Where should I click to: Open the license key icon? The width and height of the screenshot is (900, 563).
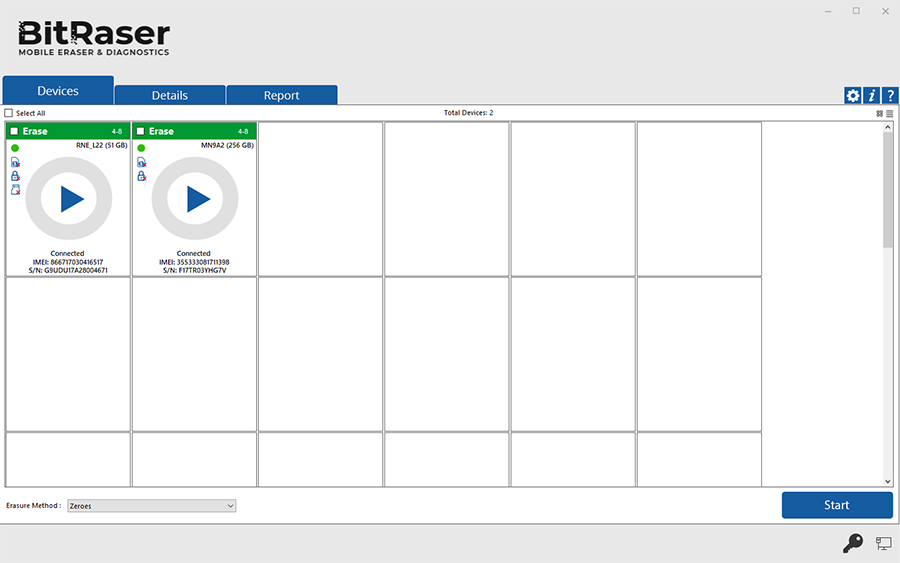[x=853, y=543]
